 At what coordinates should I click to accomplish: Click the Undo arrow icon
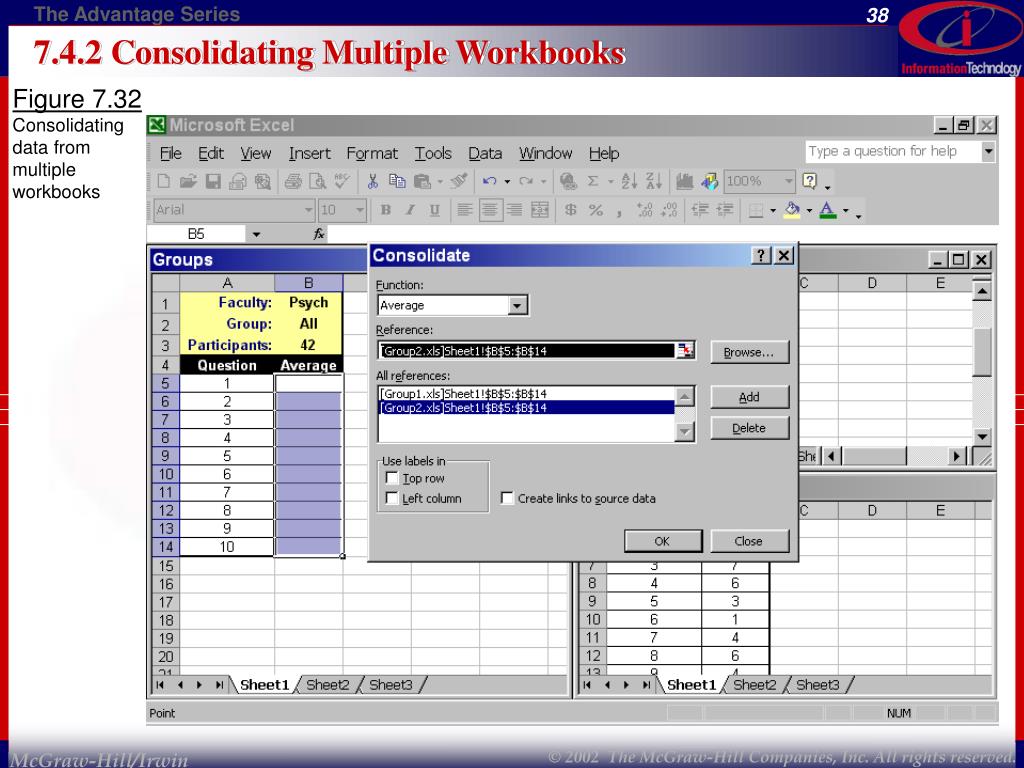tap(490, 182)
